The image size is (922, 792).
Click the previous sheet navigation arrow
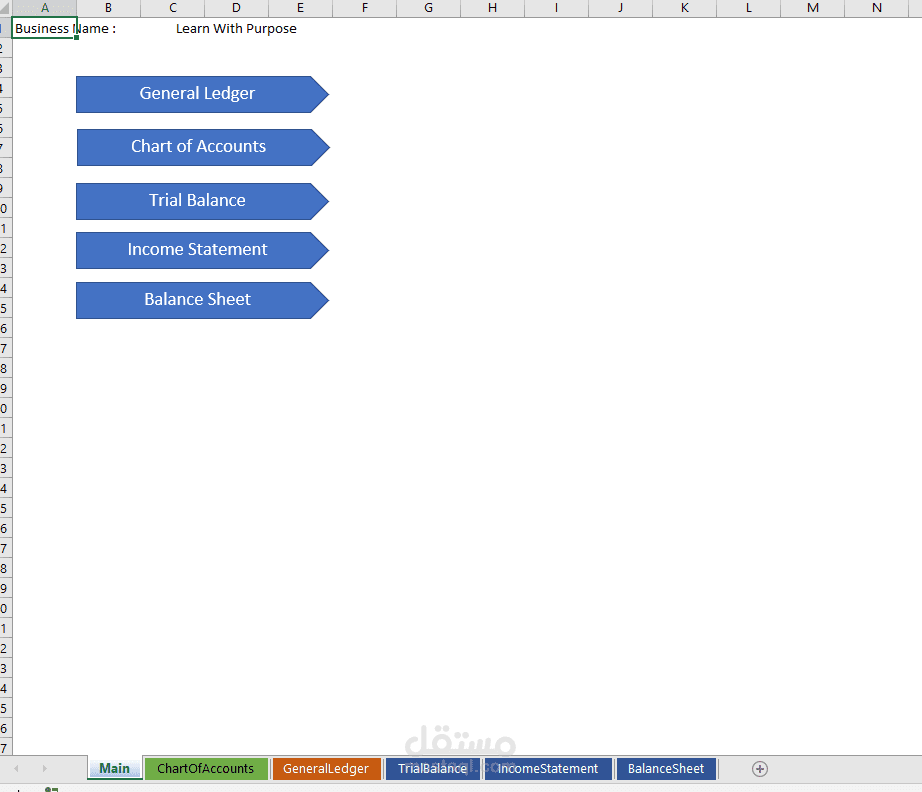[18, 768]
